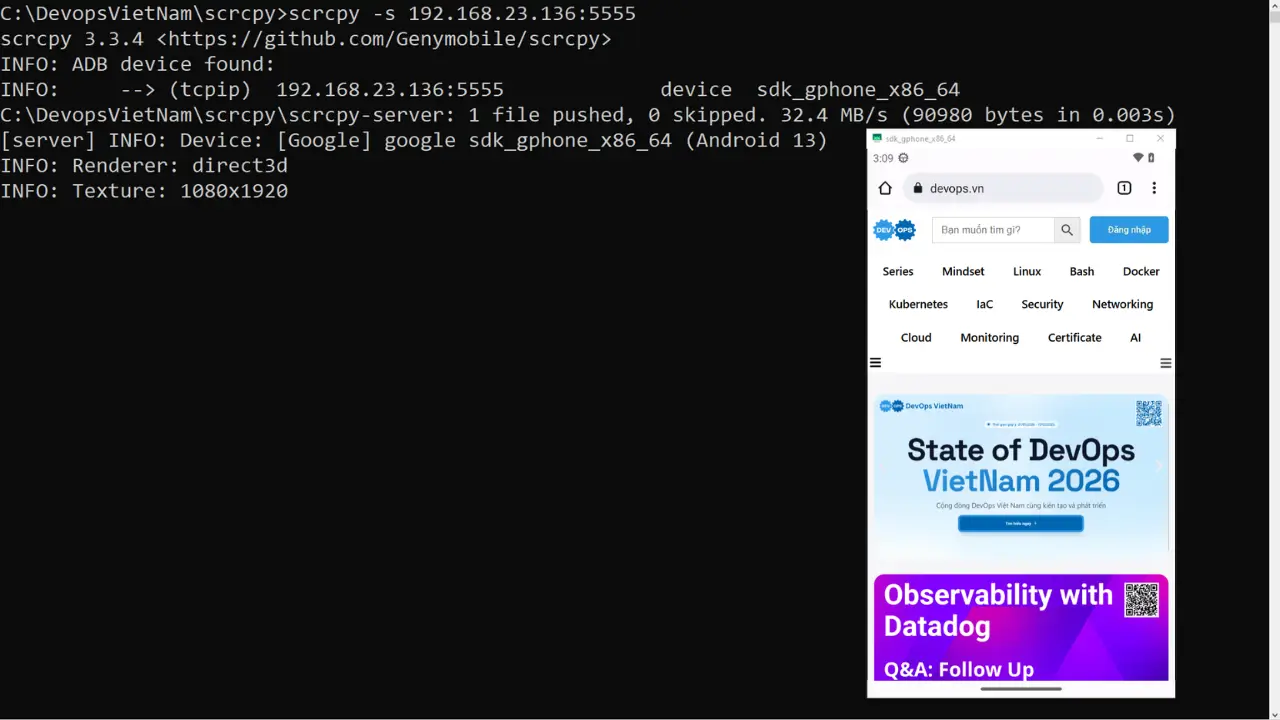This screenshot has width=1280, height=720.
Task: Tap the Wi-Fi icon in the status bar
Action: [x=1137, y=157]
